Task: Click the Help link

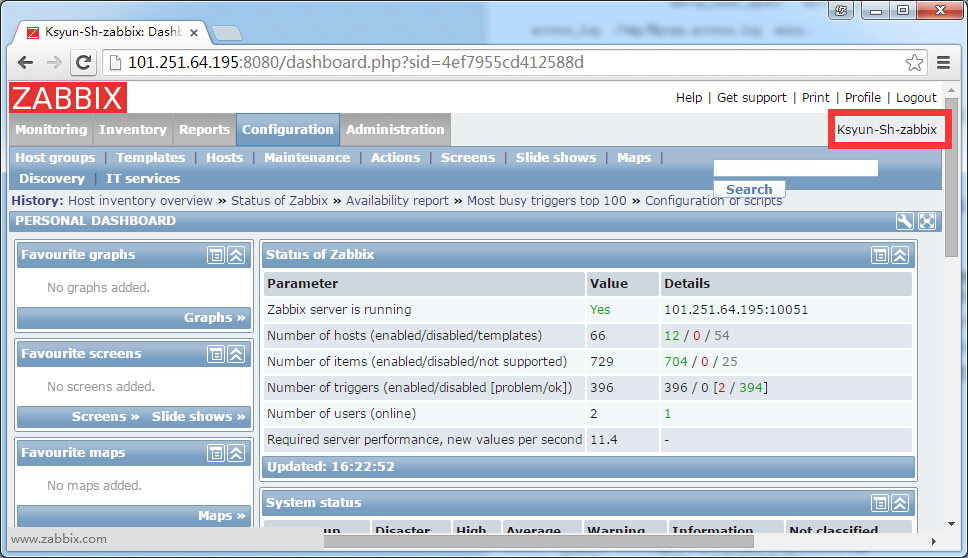Action: [689, 98]
